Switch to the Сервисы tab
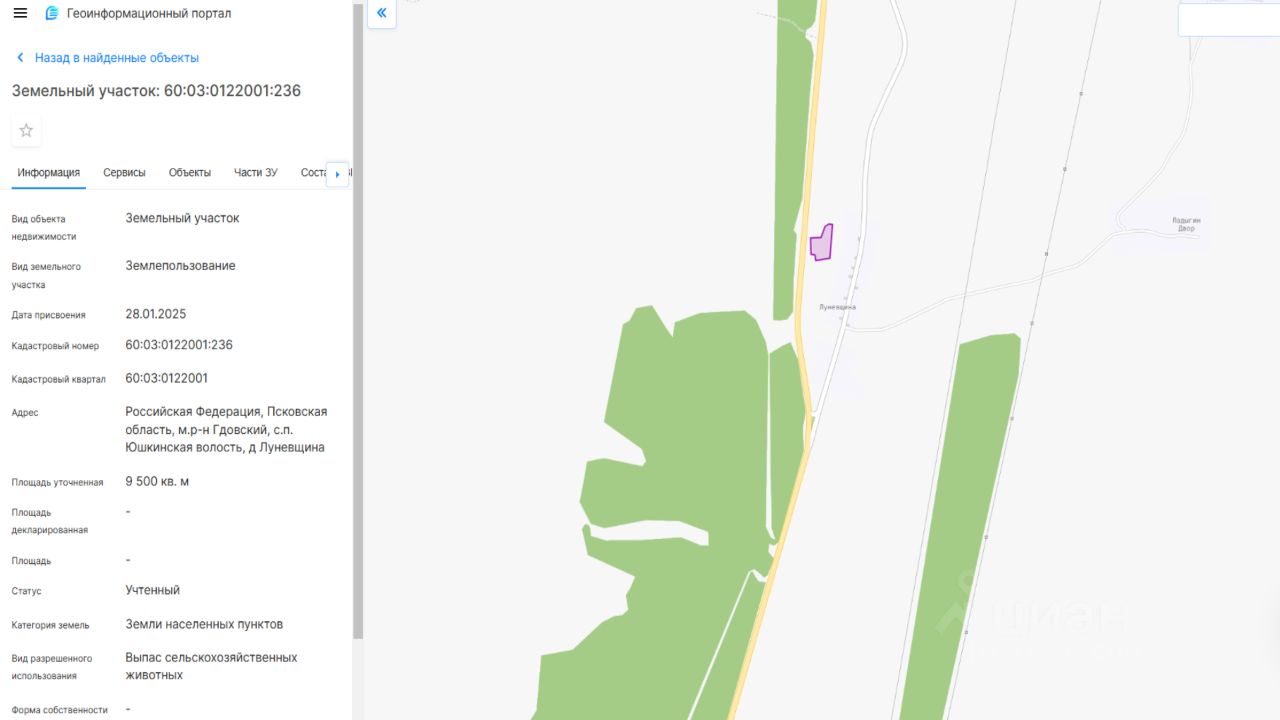This screenshot has width=1280, height=720. pos(124,173)
